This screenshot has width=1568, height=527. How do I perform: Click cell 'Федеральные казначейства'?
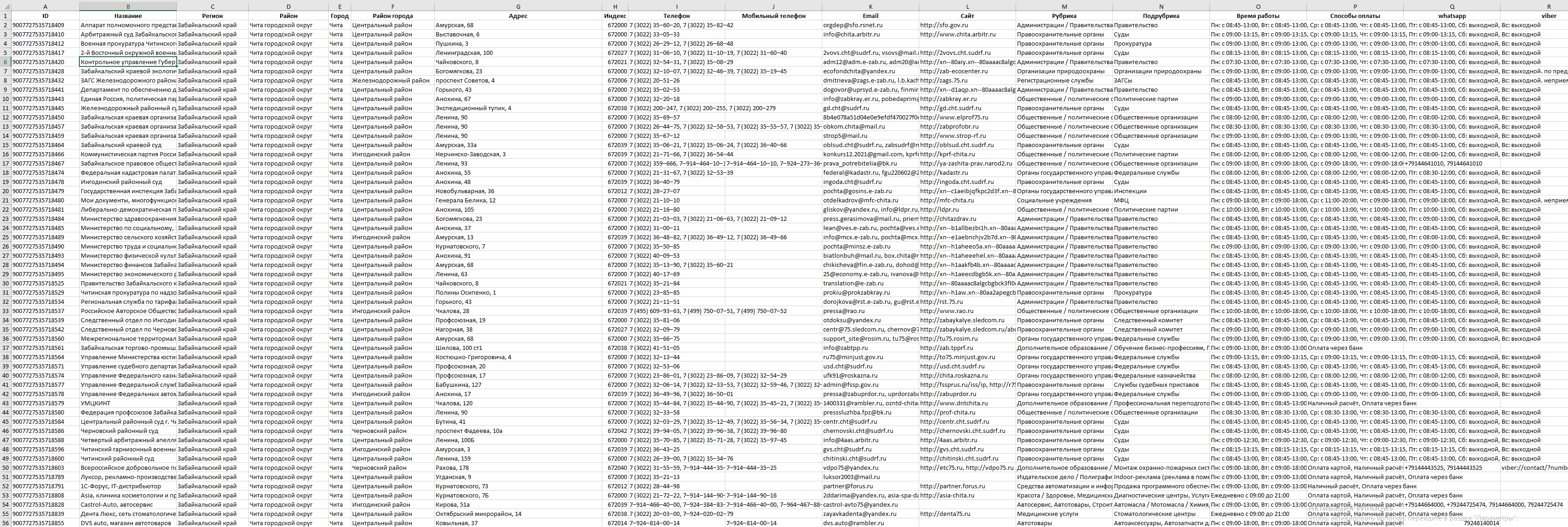point(1161,376)
